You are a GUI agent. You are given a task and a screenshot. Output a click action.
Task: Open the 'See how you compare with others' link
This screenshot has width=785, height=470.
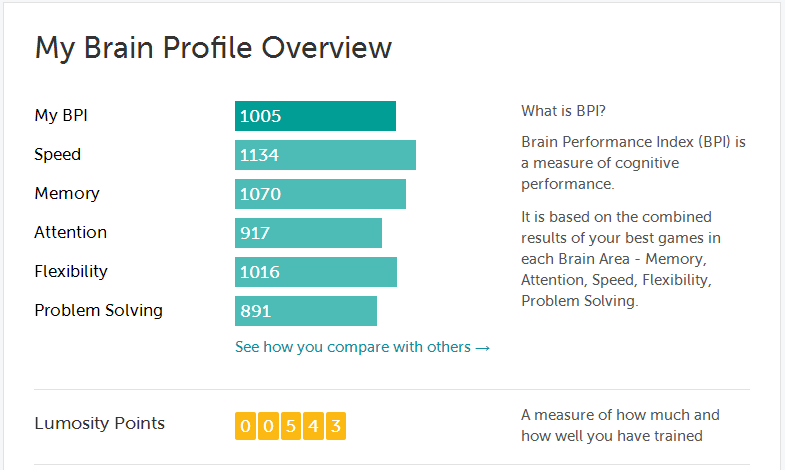pyautogui.click(x=362, y=347)
